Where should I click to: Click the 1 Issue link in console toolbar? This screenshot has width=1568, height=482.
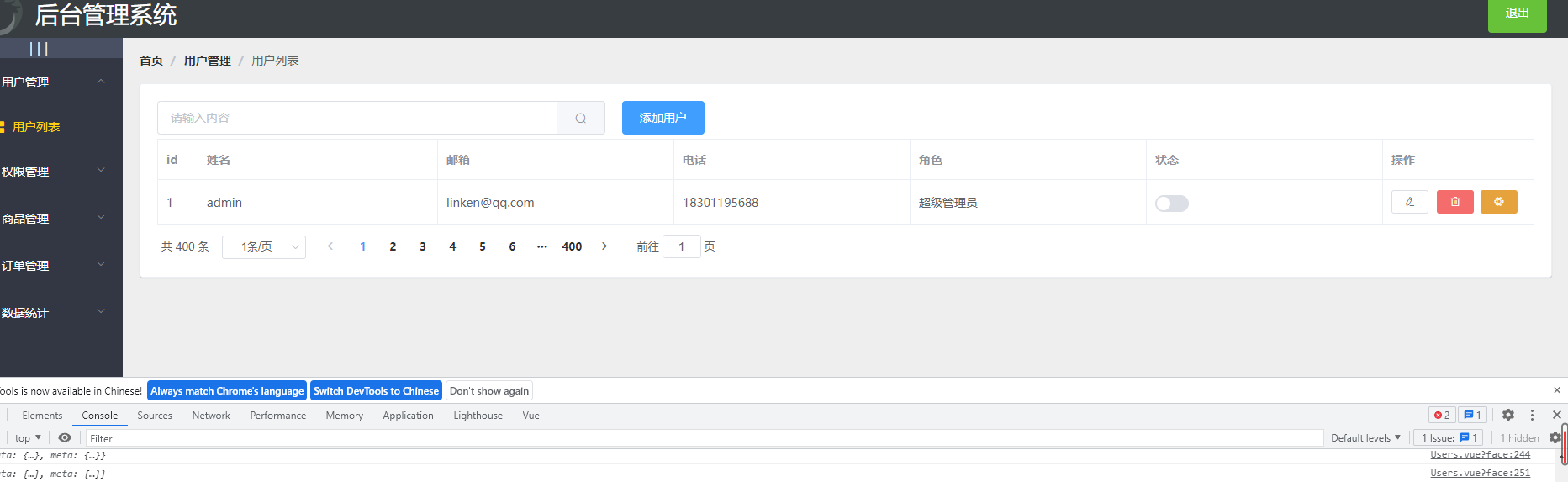(x=1449, y=437)
